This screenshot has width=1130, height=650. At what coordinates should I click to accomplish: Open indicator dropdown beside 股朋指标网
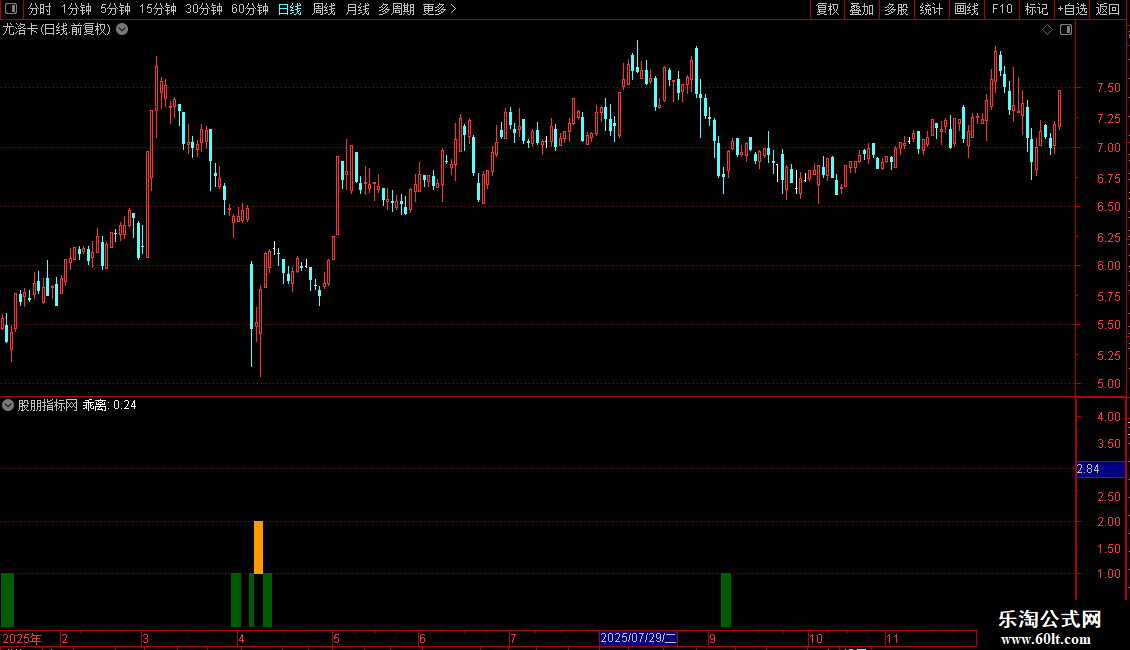tap(8, 406)
